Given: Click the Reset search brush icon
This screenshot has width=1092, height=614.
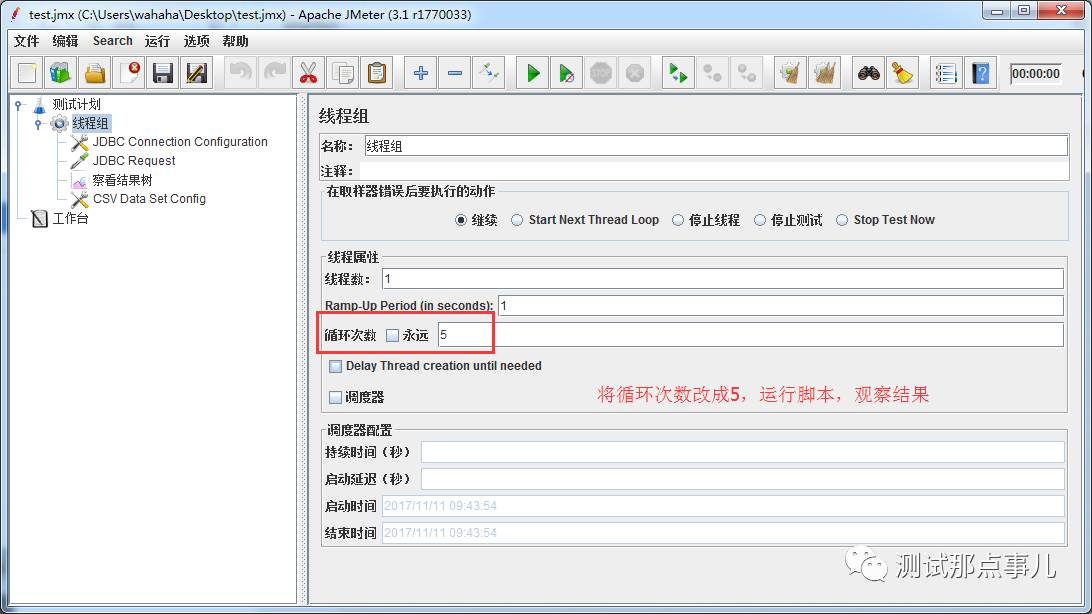Looking at the screenshot, I should pos(903,73).
